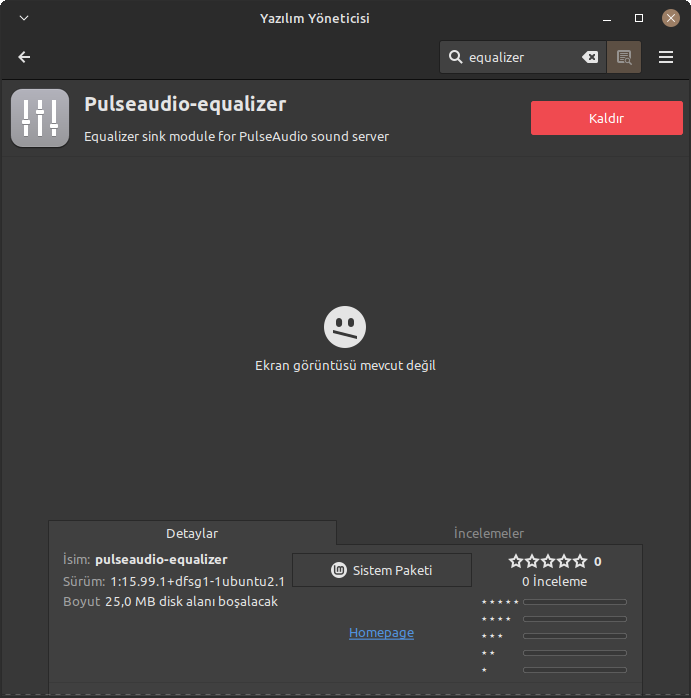The height and width of the screenshot is (698, 691).
Task: Click the search field containing equalizer
Action: pos(522,57)
